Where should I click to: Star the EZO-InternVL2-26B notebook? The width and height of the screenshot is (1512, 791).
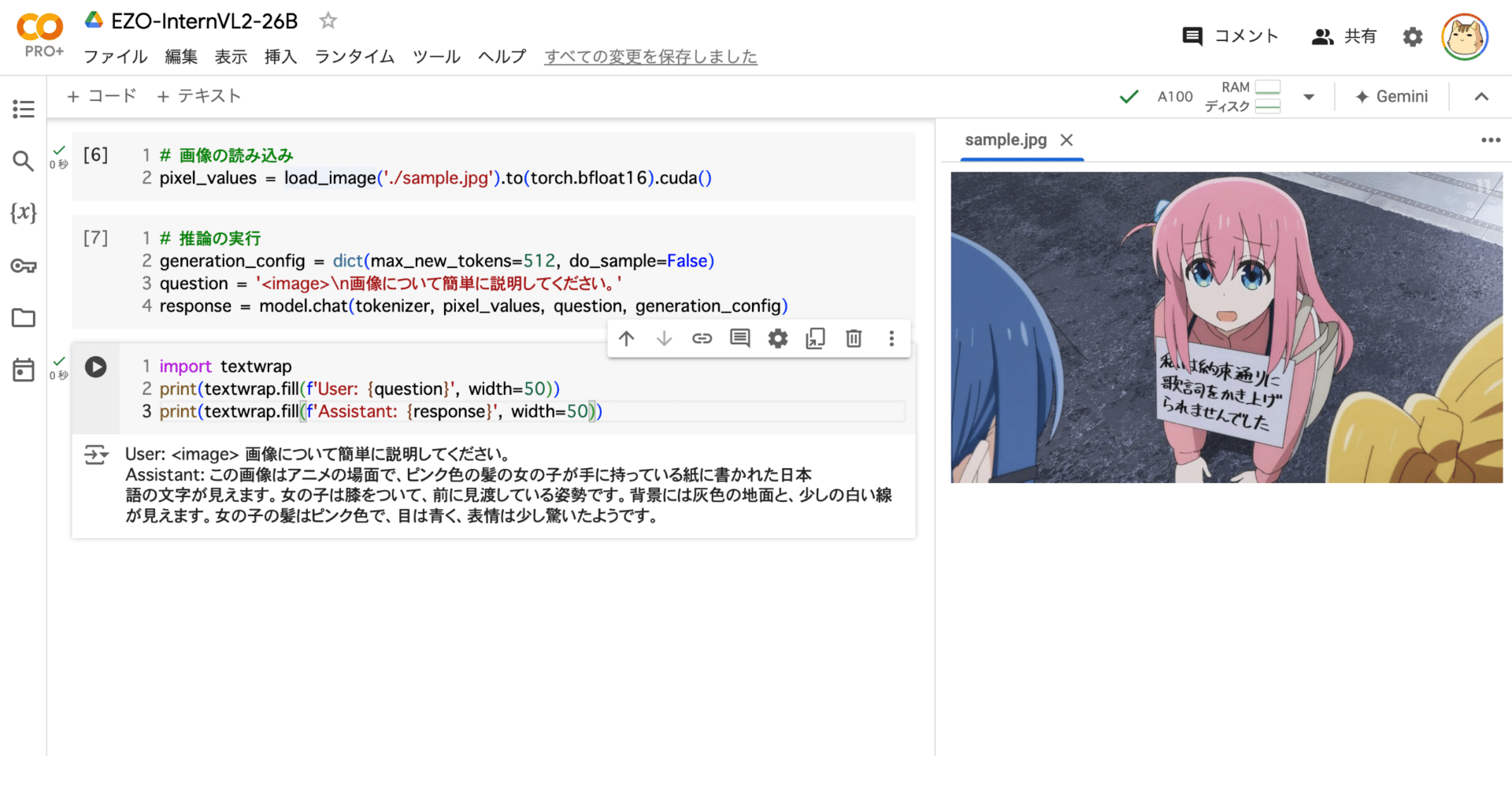327,21
